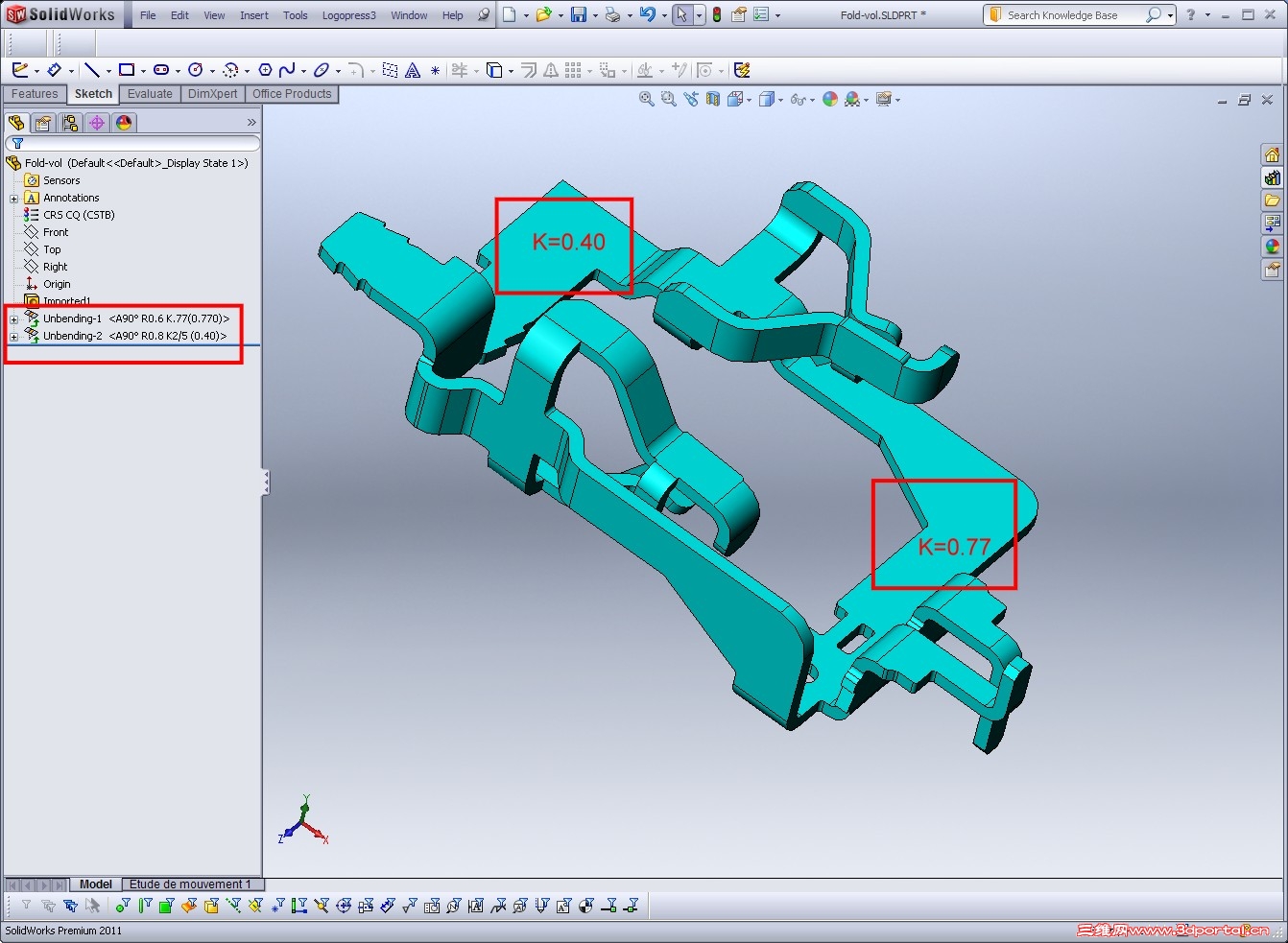Open Appearances tab in task pane

[1272, 248]
